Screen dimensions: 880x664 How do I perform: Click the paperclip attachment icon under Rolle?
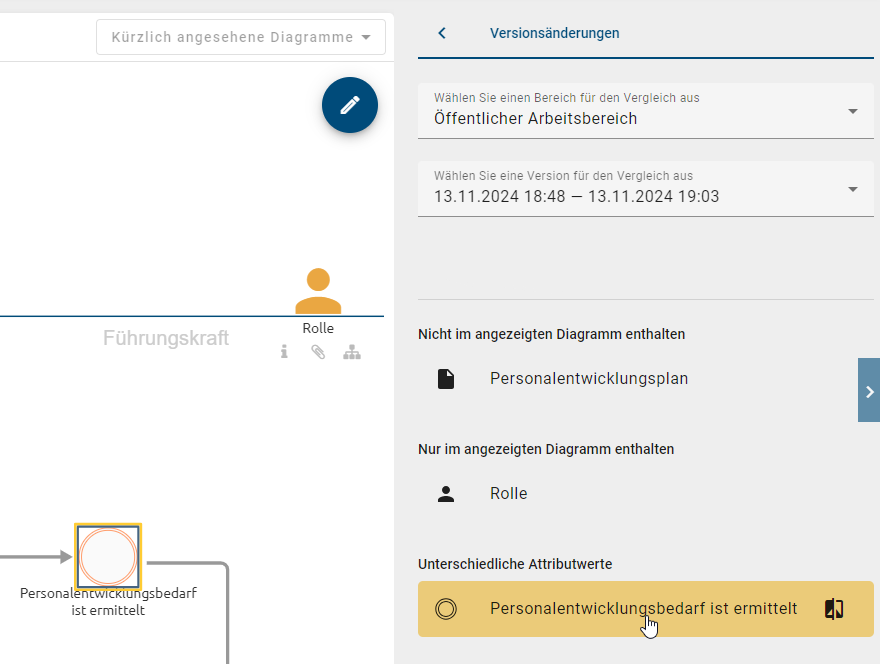[318, 351]
